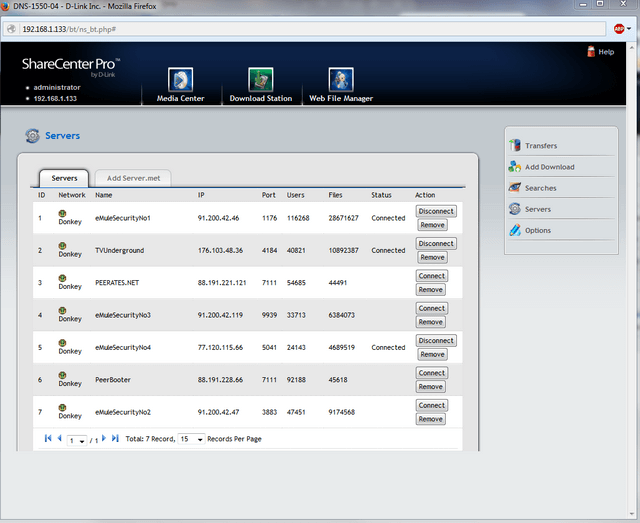Open Add Download in the side panel
Screen dimensions: 640x523
click(x=549, y=167)
